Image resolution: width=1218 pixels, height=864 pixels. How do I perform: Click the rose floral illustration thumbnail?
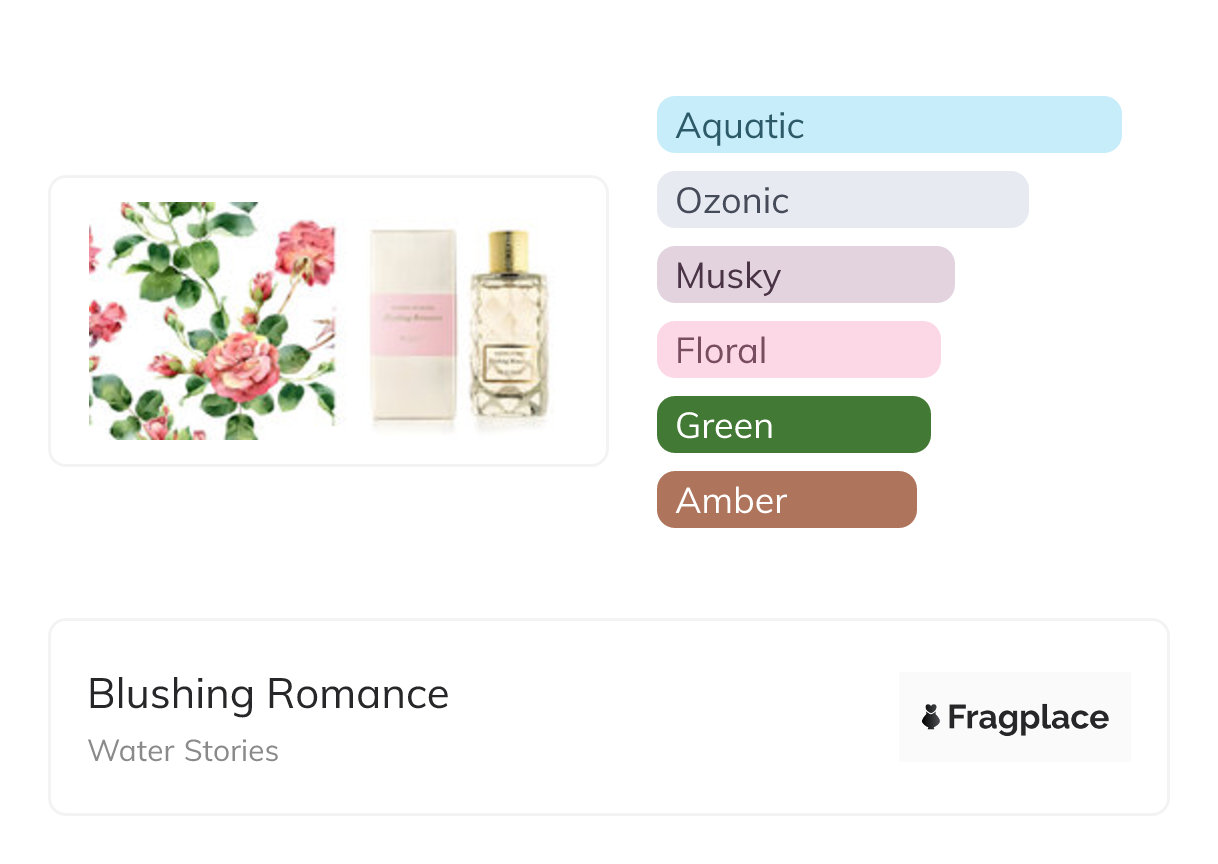(212, 321)
